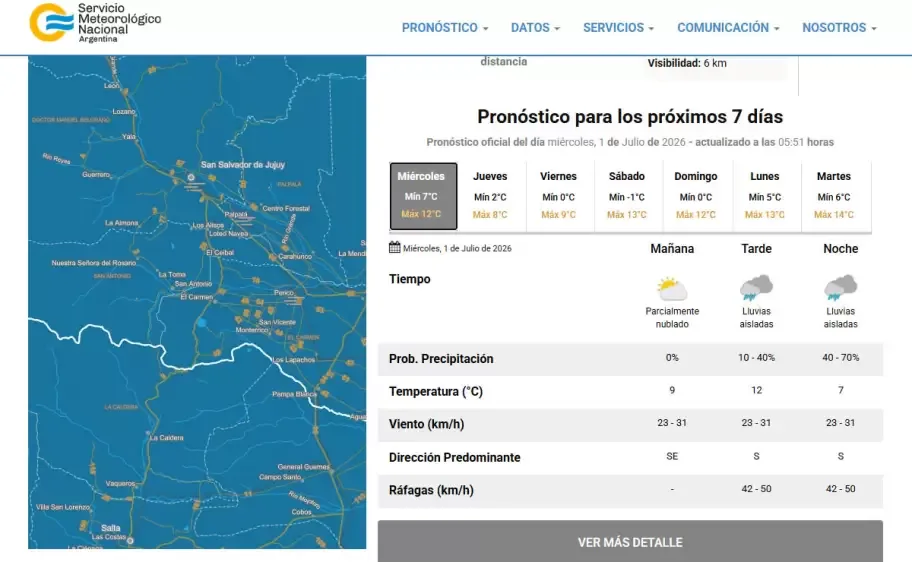Click the Tarde 10 - 40% precipitation value
The image size is (912, 562).
point(756,357)
